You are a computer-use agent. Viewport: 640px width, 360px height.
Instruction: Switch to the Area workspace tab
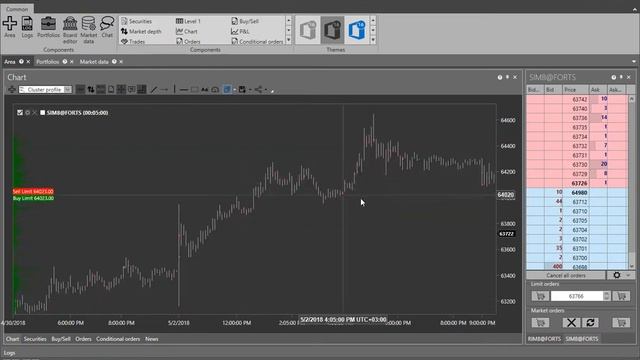click(x=10, y=62)
